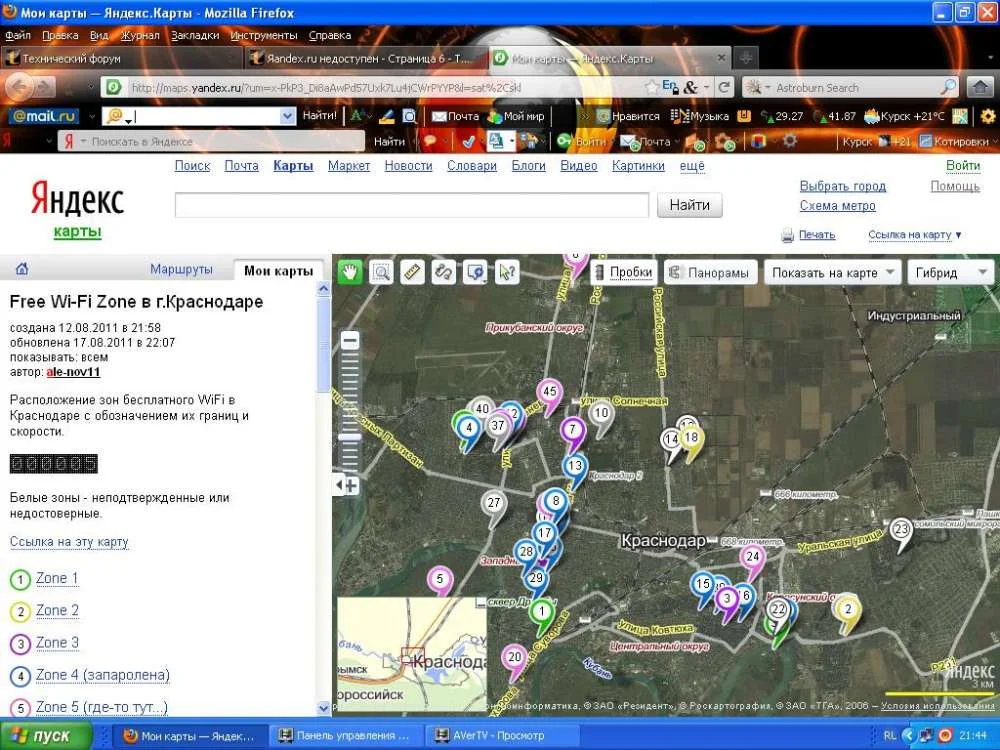Open the Mail.ru search field dropdown arrow

click(287, 116)
